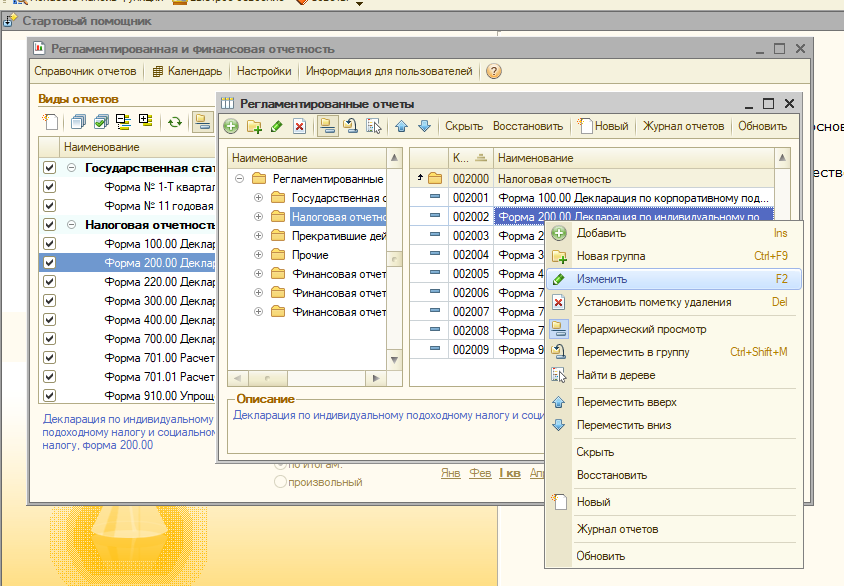This screenshot has width=844, height=586.
Task: Click the expand tree icon in Виды отчетов toolbar
Action: [146, 121]
